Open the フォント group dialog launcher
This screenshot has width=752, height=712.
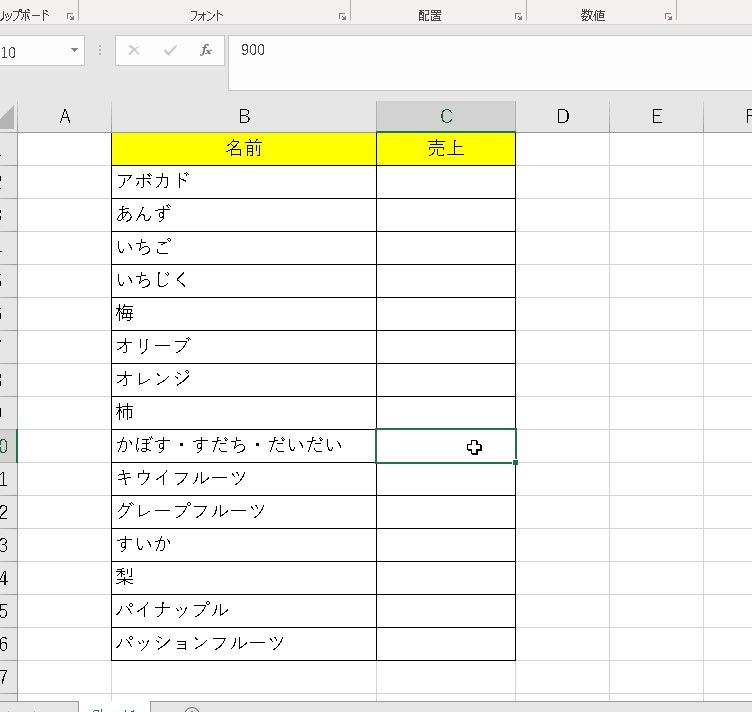click(342, 17)
